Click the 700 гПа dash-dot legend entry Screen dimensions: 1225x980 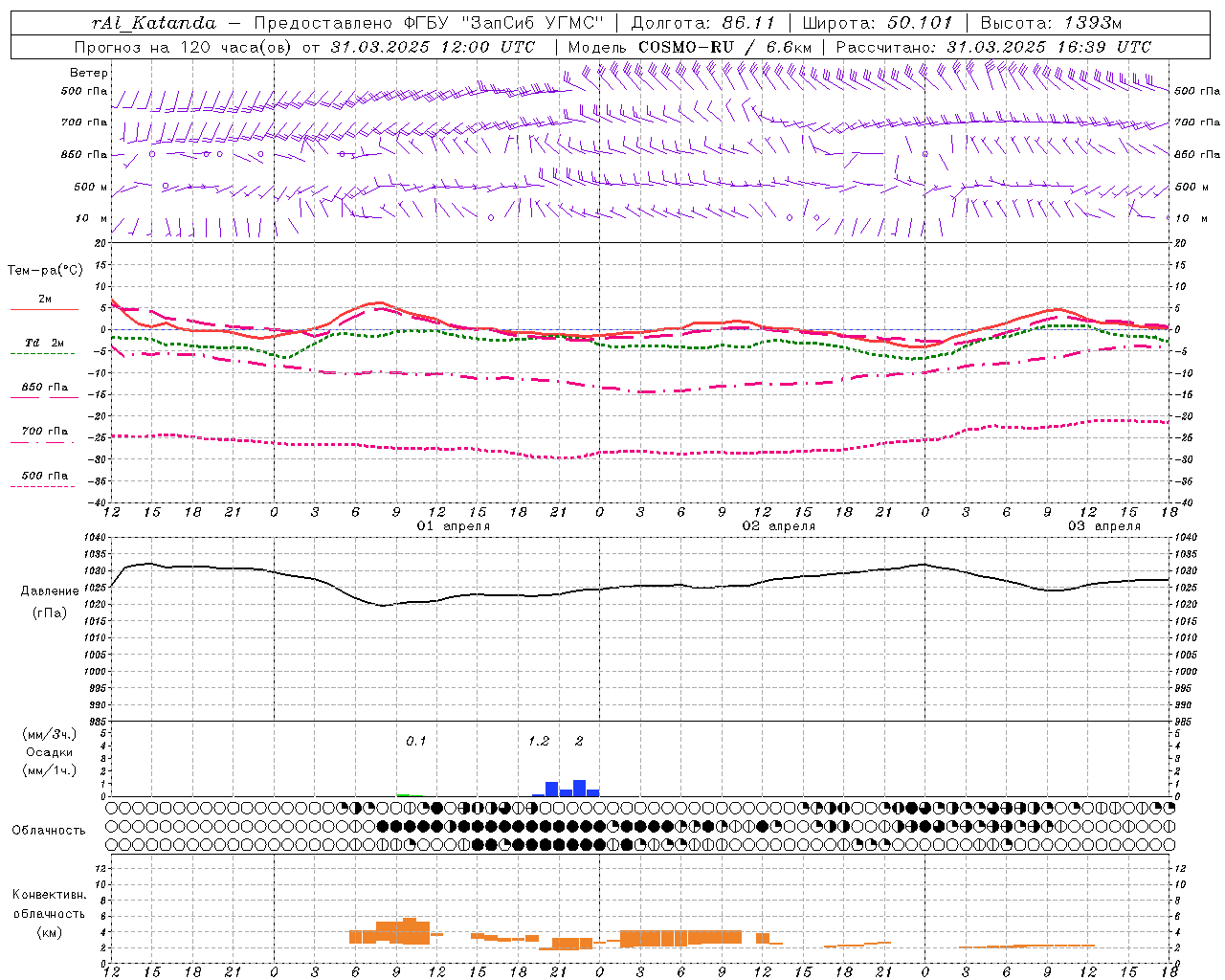[45, 435]
